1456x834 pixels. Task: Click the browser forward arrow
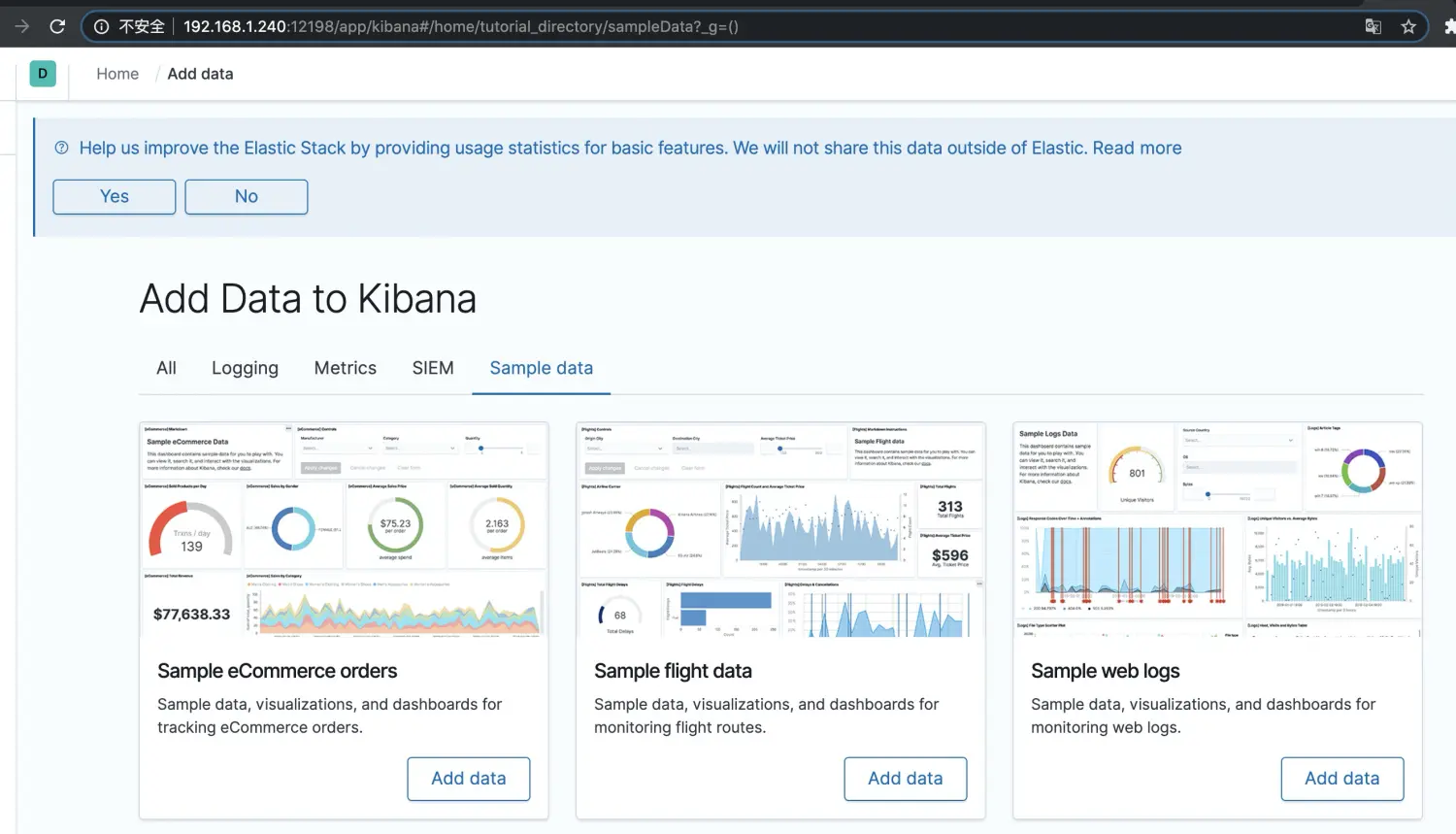coord(21,26)
